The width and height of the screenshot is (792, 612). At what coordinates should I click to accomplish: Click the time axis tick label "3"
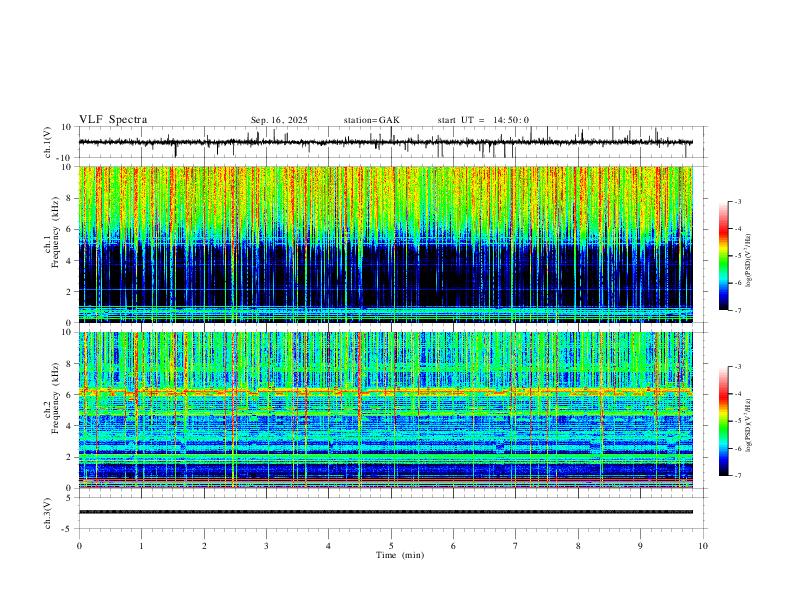coord(266,546)
